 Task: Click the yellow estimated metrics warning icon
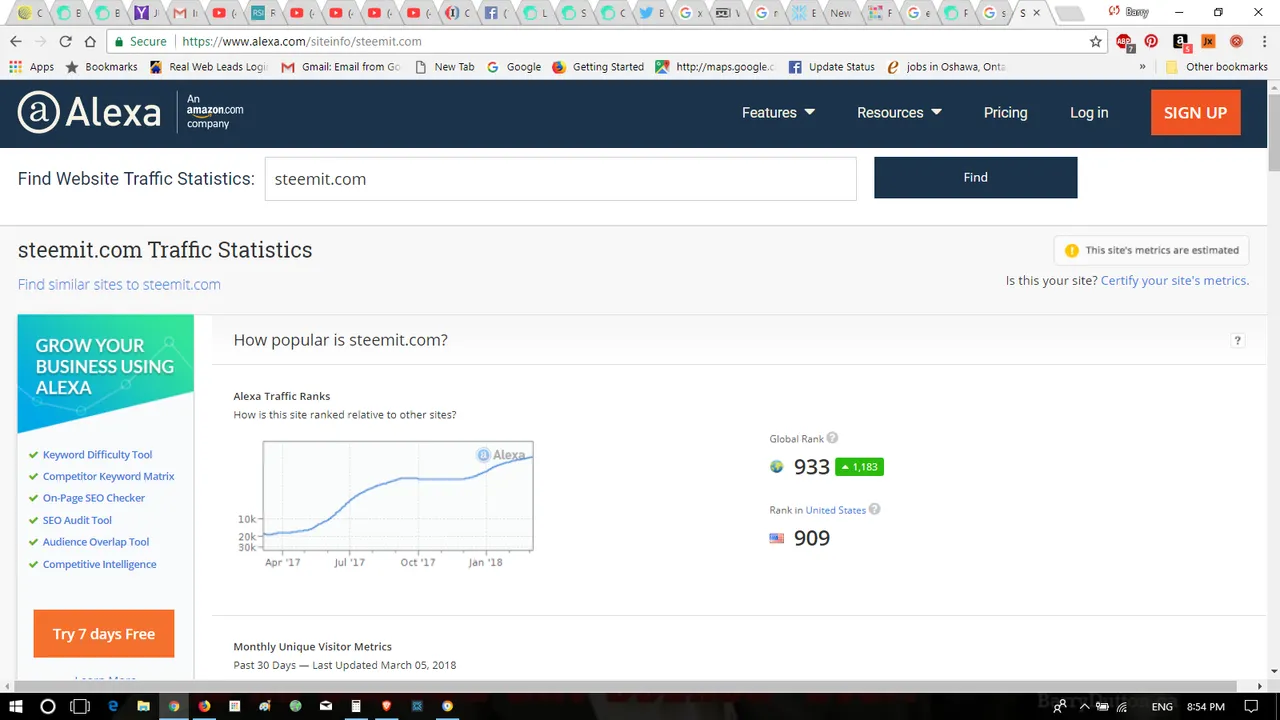click(x=1071, y=250)
